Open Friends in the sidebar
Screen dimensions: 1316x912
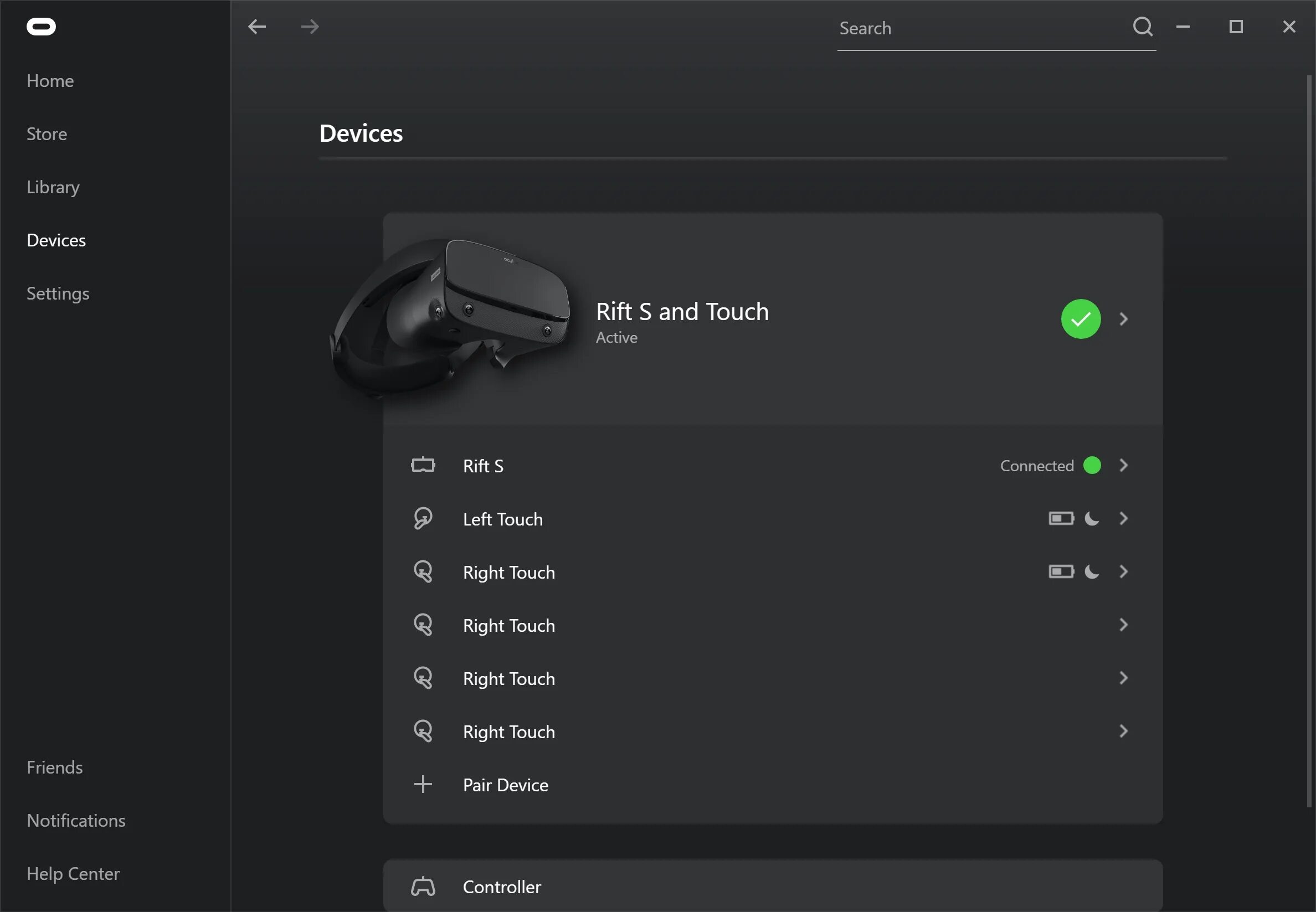(x=54, y=767)
